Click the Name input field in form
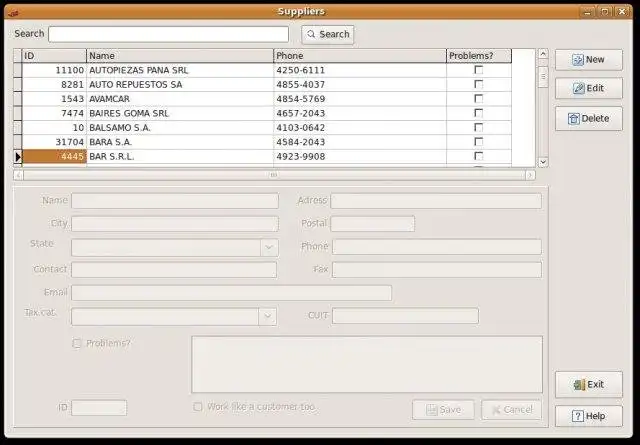This screenshot has height=445, width=640. (175, 201)
